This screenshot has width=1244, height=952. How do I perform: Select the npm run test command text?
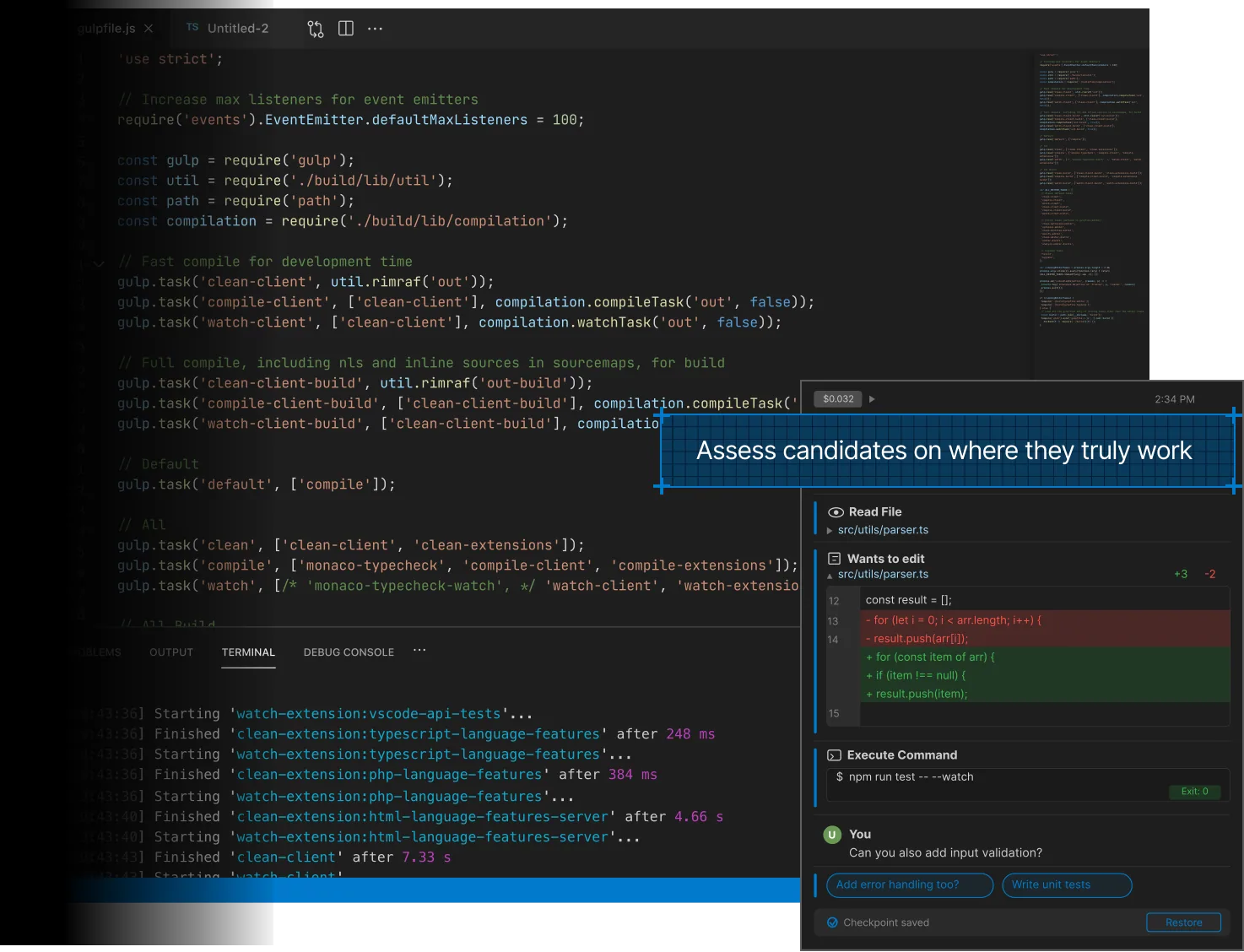pos(911,776)
